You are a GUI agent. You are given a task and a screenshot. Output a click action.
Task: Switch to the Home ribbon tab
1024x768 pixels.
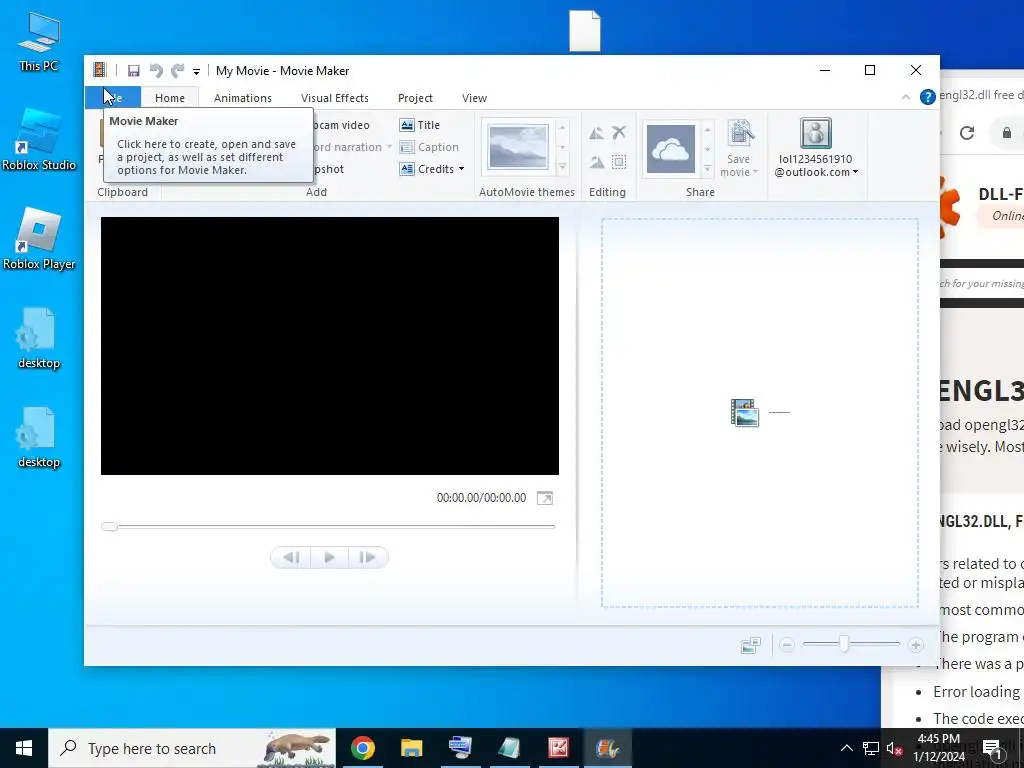(170, 98)
